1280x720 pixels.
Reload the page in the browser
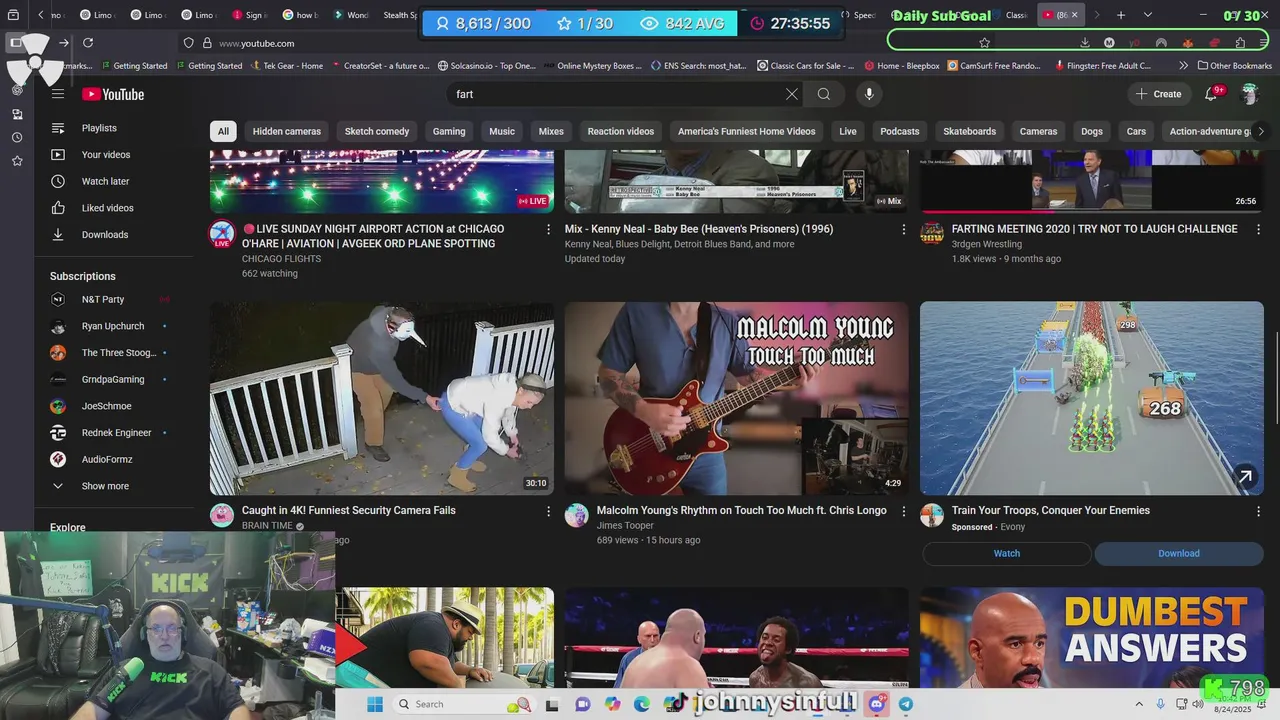88,43
